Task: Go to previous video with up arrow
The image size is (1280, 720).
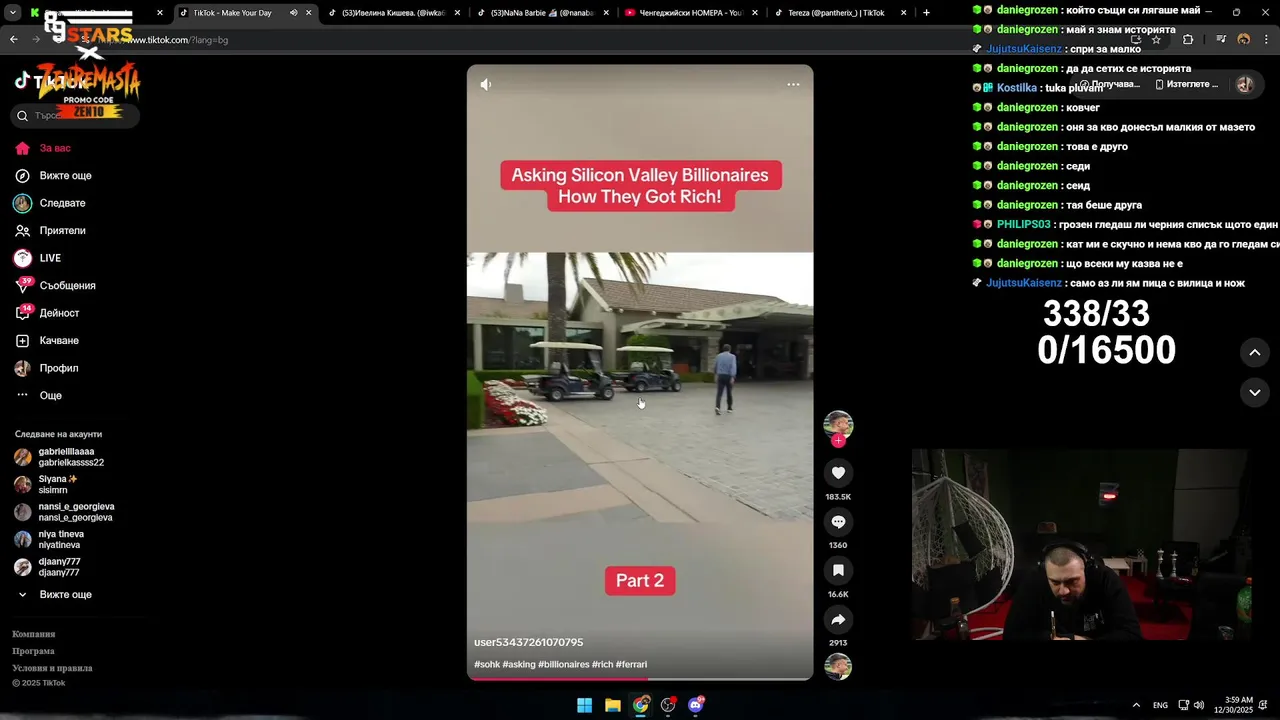Action: [1255, 352]
